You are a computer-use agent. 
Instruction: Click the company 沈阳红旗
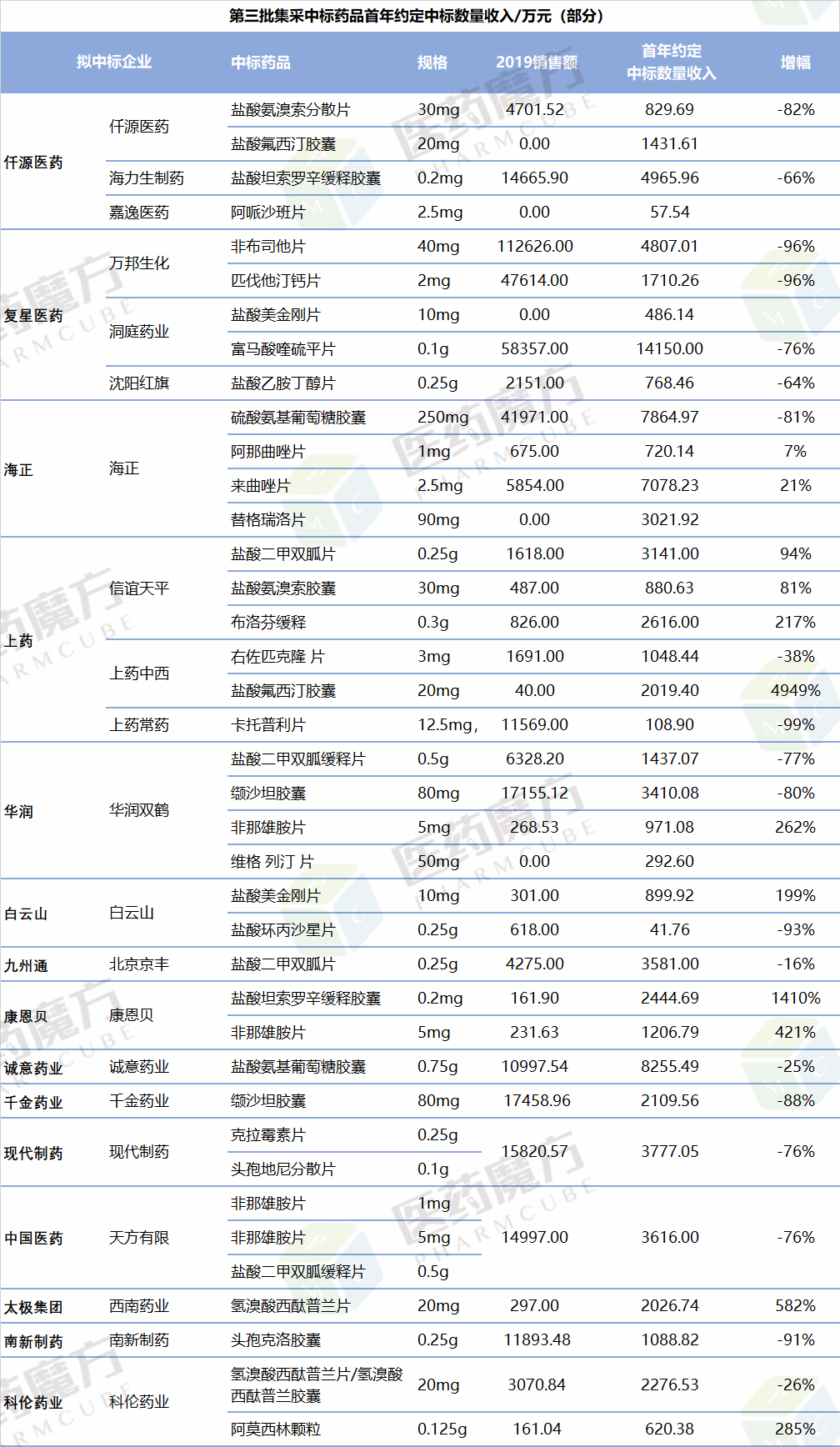(139, 383)
